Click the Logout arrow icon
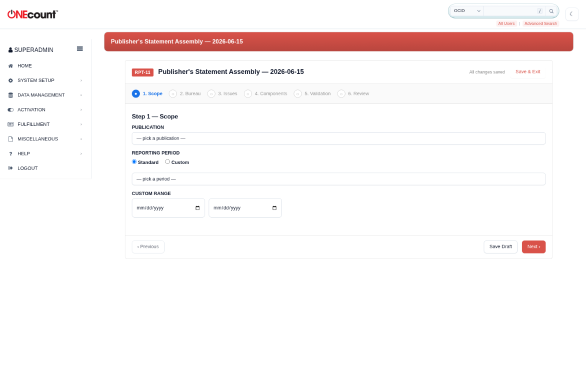 coord(10,168)
